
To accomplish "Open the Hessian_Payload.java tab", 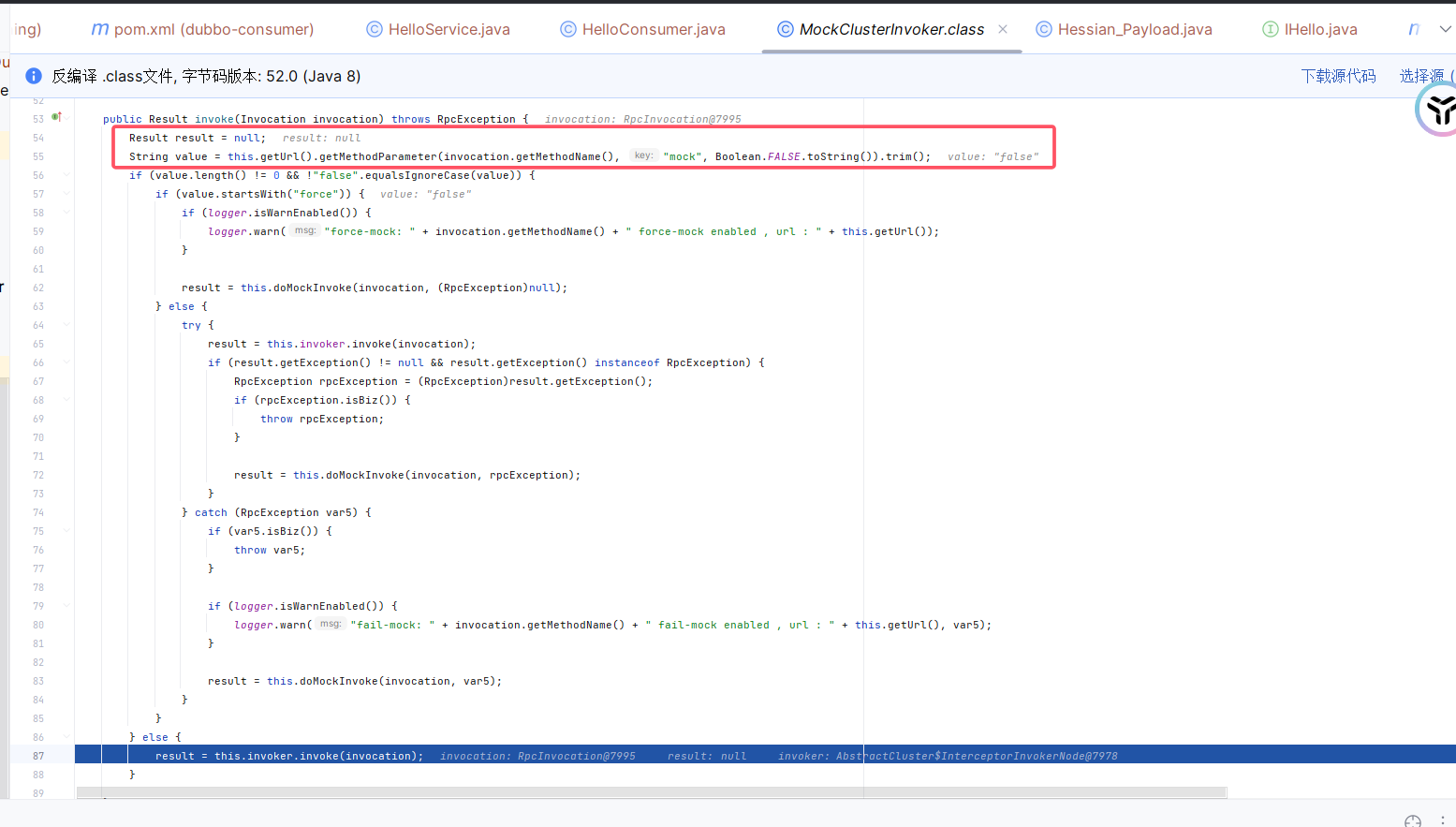I will pos(1125,29).
